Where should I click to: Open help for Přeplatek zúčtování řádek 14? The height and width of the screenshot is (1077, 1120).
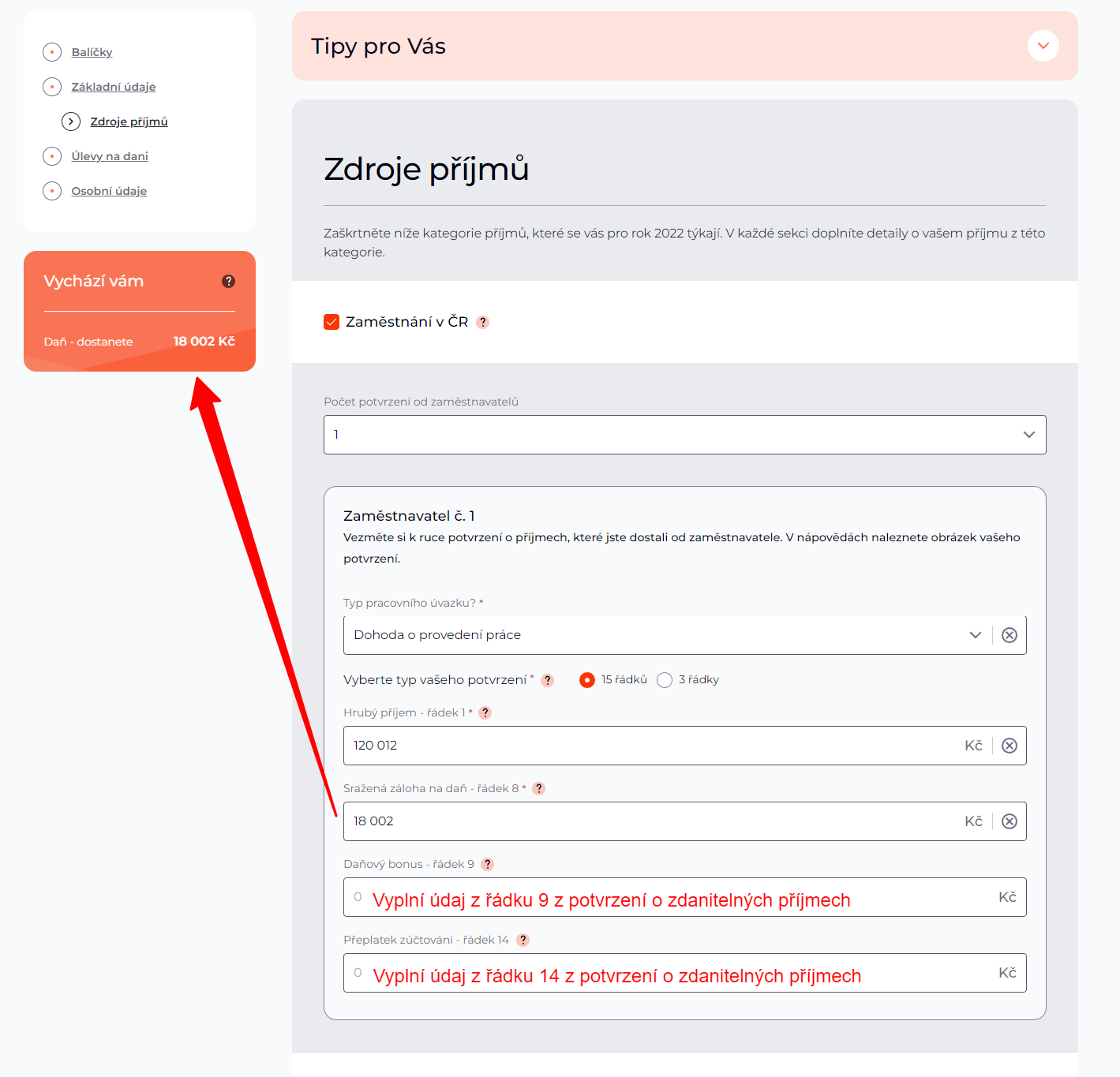click(523, 940)
